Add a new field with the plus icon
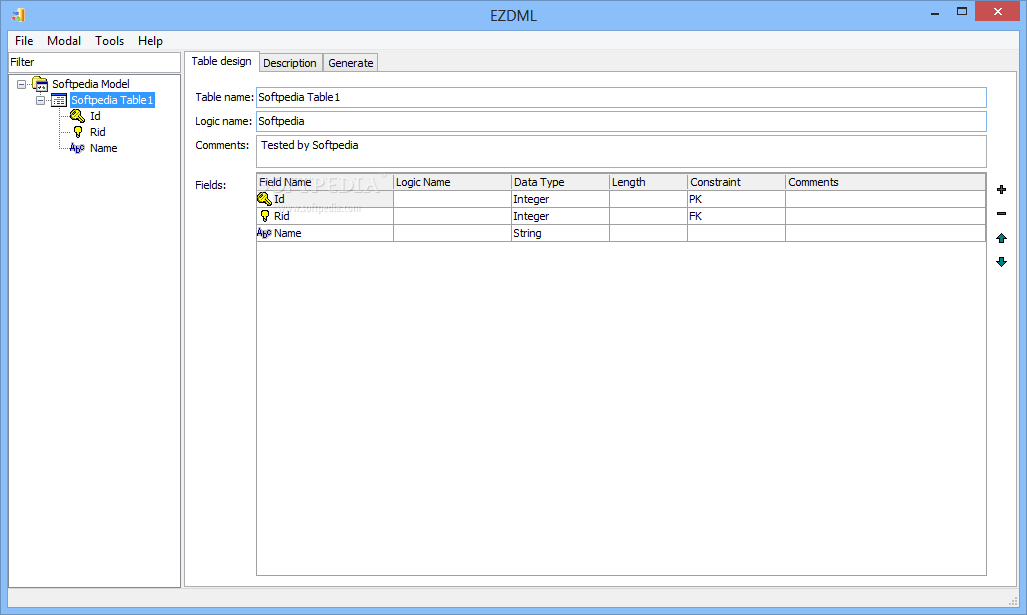This screenshot has width=1027, height=615. tap(1001, 189)
